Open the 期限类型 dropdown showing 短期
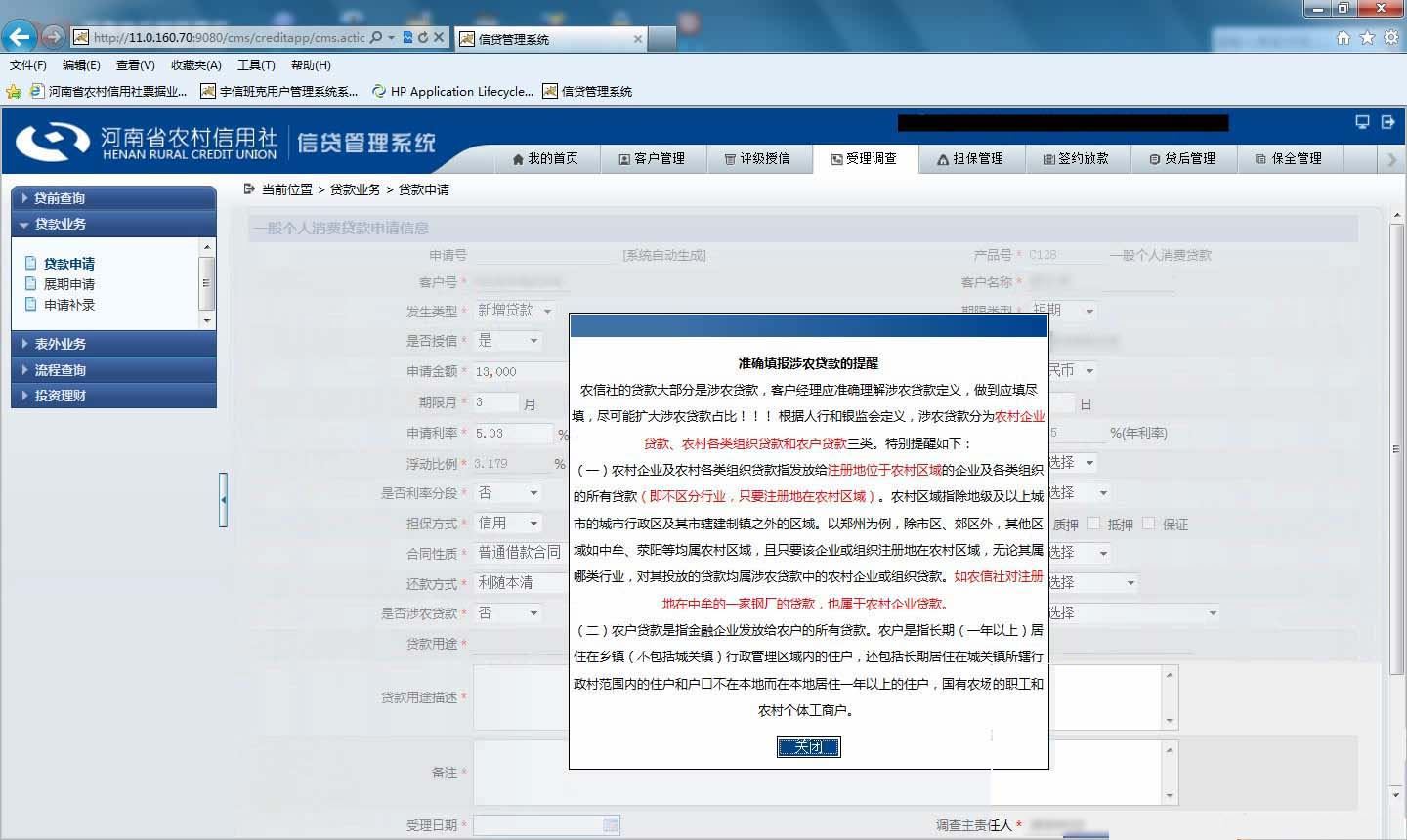This screenshot has height=840, width=1407. (1064, 311)
